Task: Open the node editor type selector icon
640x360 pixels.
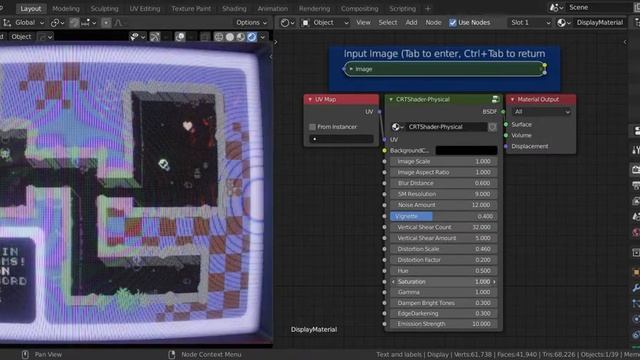Action: click(x=287, y=23)
